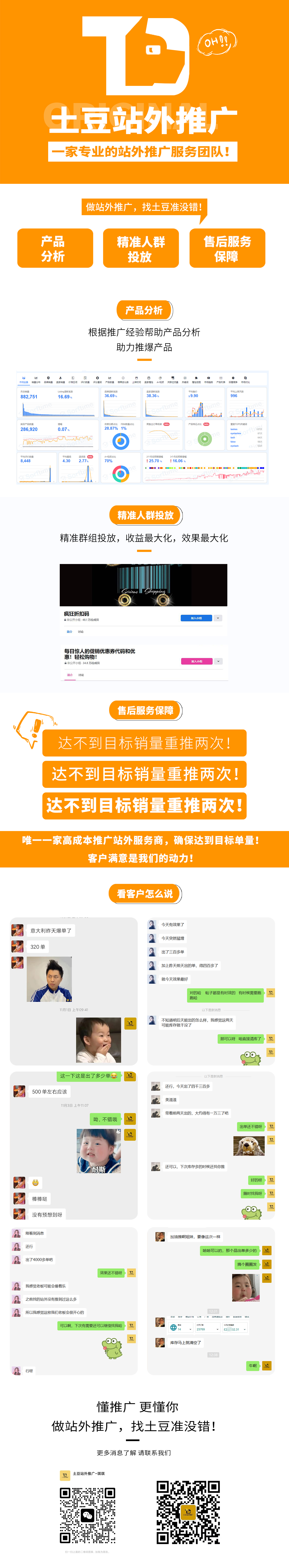Expand the chevron next to blue 加入小组
The image size is (289, 1568).
click(x=218, y=618)
